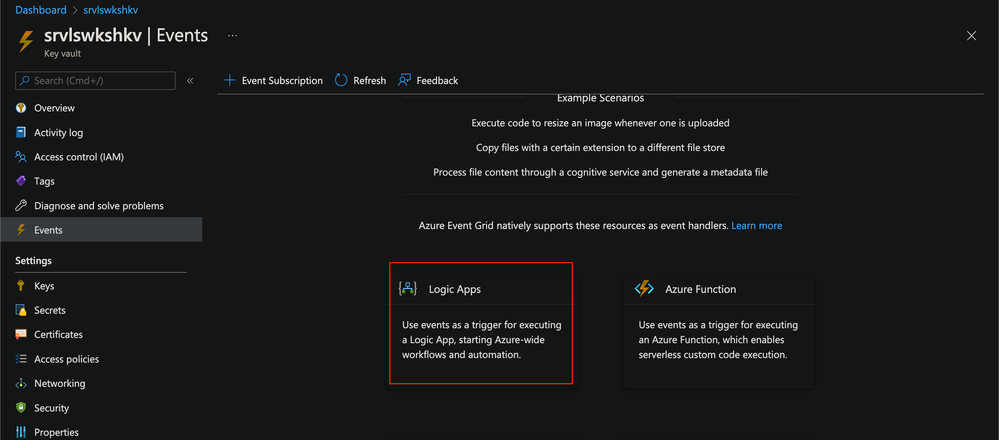Image resolution: width=999 pixels, height=440 pixels.
Task: Follow the Learn more link
Action: (x=757, y=225)
